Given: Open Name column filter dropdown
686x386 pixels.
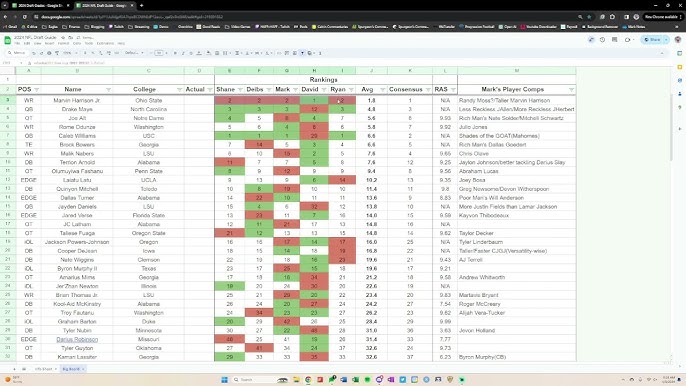Looking at the screenshot, I should tap(108, 90).
